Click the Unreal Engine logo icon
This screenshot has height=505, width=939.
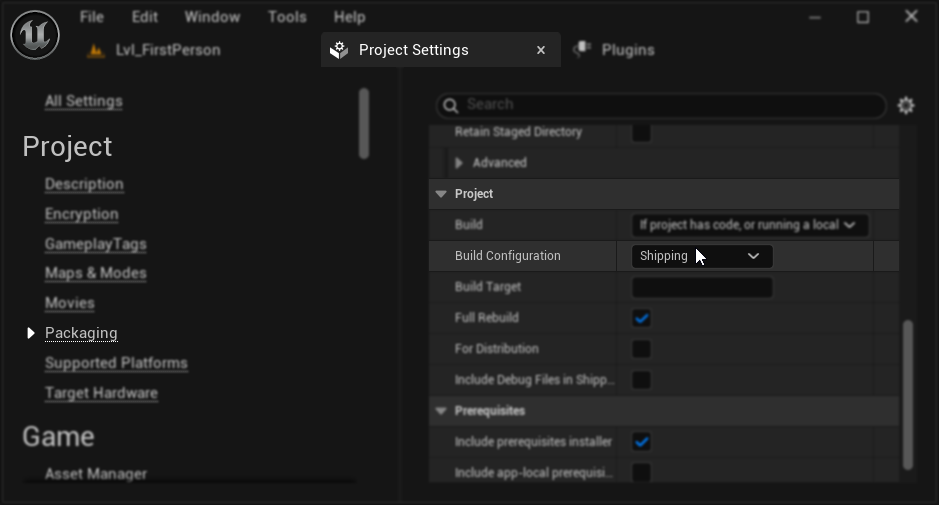[35, 35]
